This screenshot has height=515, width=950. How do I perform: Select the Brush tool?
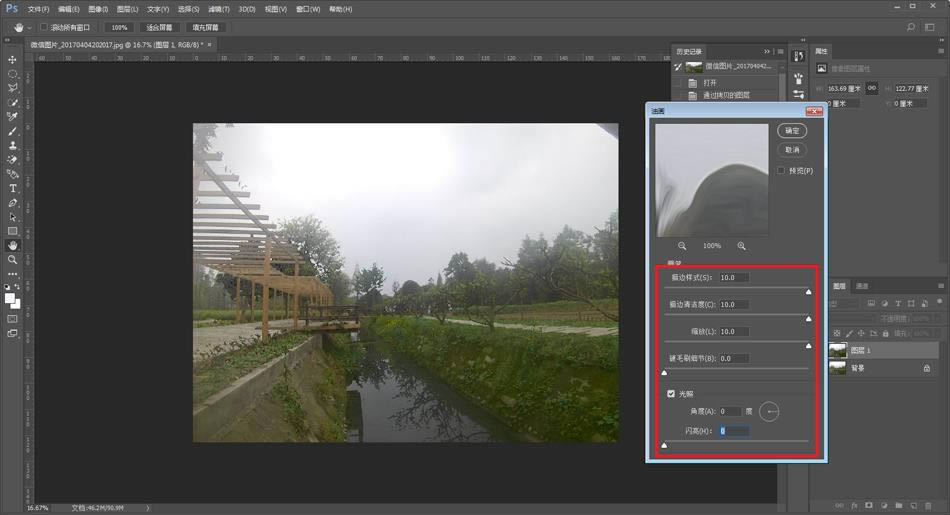(x=13, y=131)
